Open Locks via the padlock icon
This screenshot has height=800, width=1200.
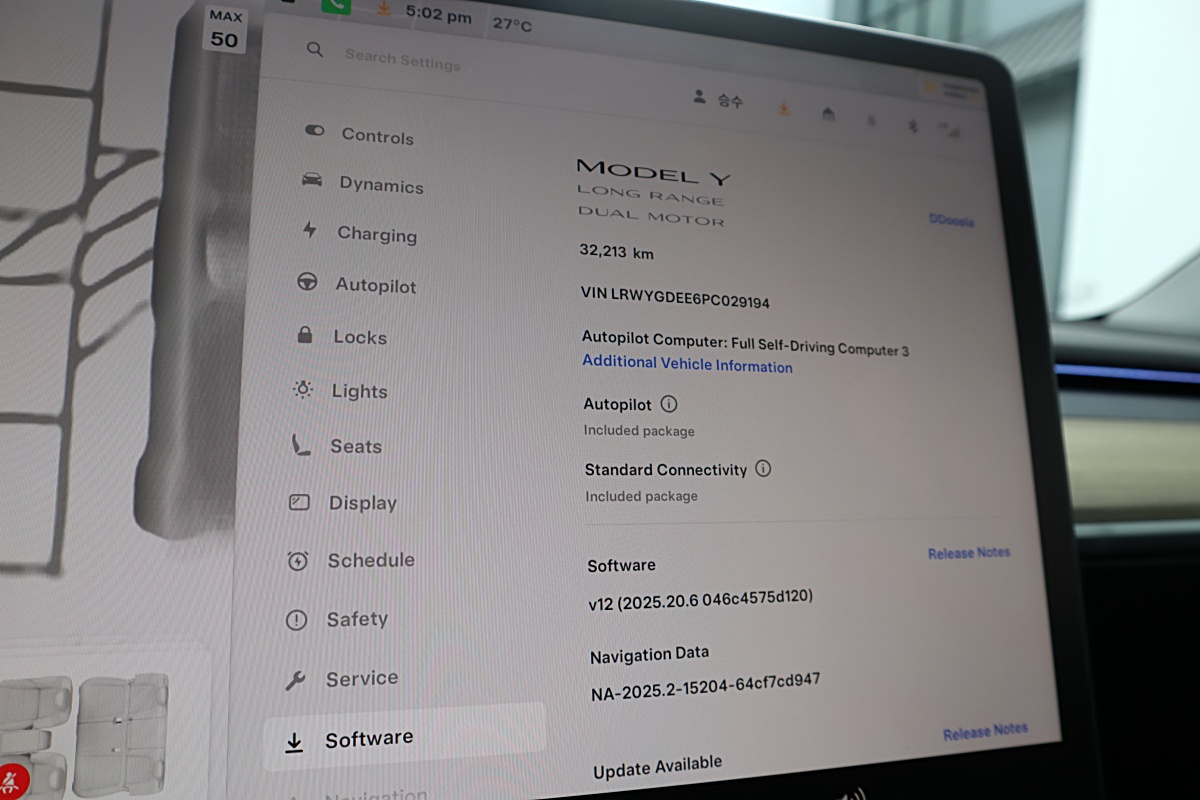[305, 335]
